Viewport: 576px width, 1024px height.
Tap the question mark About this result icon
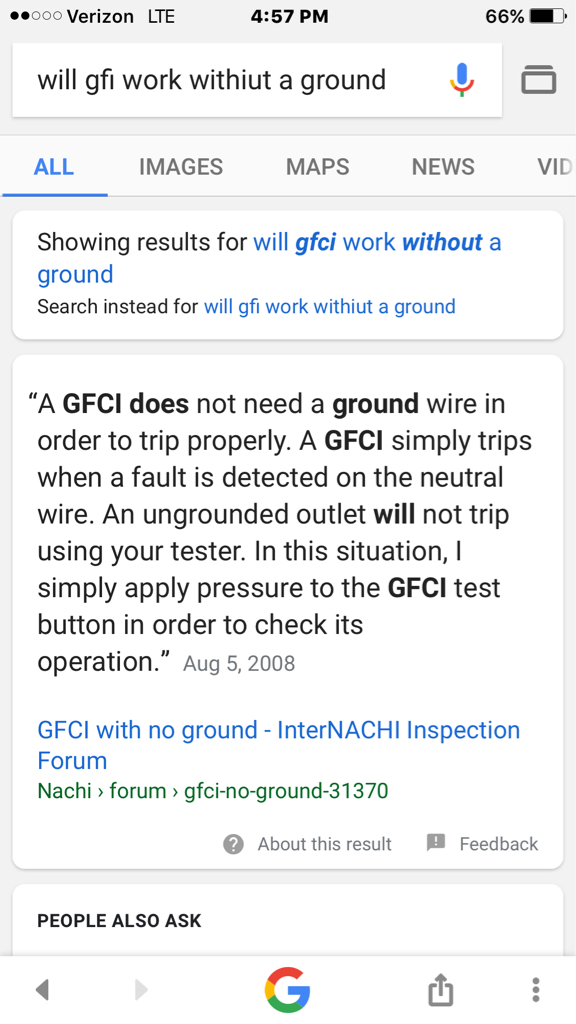tap(233, 844)
